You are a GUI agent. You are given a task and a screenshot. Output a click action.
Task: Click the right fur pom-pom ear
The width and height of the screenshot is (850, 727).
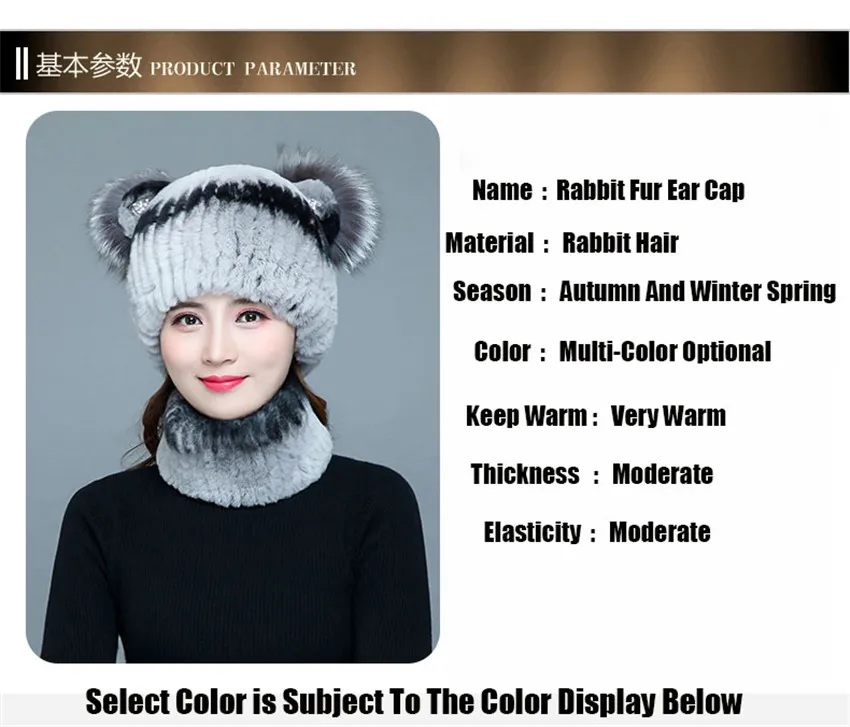[x=332, y=206]
